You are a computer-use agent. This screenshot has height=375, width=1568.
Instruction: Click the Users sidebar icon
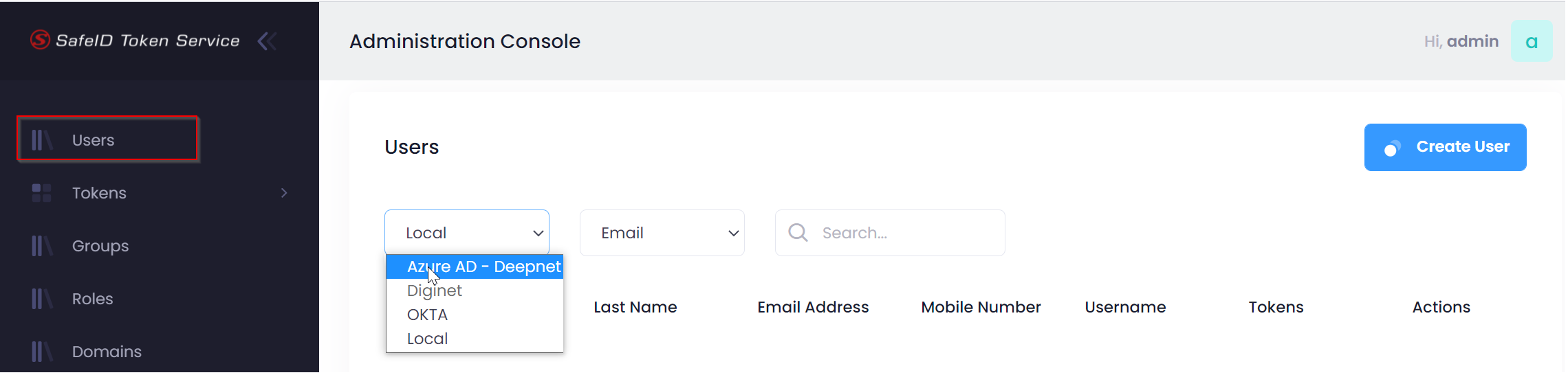tap(41, 140)
